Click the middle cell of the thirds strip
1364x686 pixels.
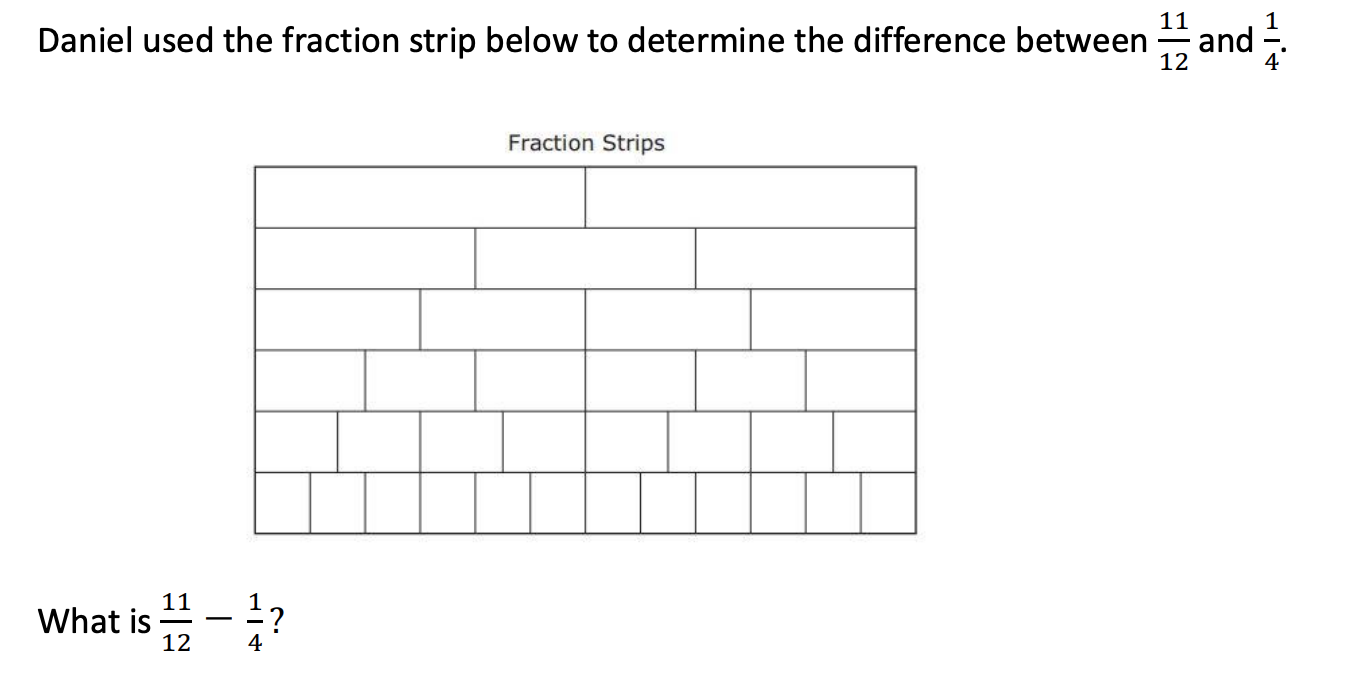pos(585,258)
